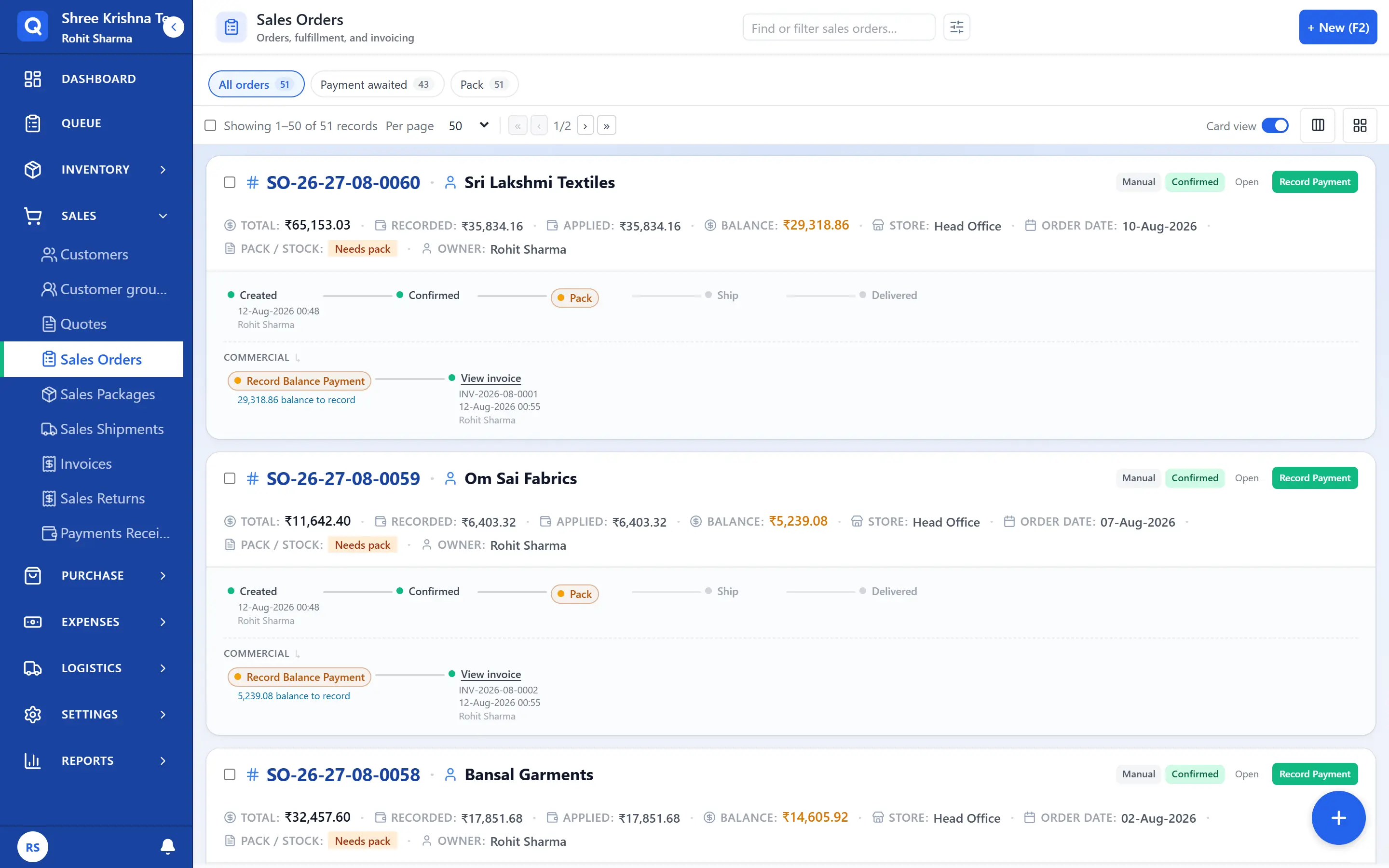1389x868 pixels.
Task: Click Record Balance Payment for 5,239.08 balance
Action: [x=300, y=678]
